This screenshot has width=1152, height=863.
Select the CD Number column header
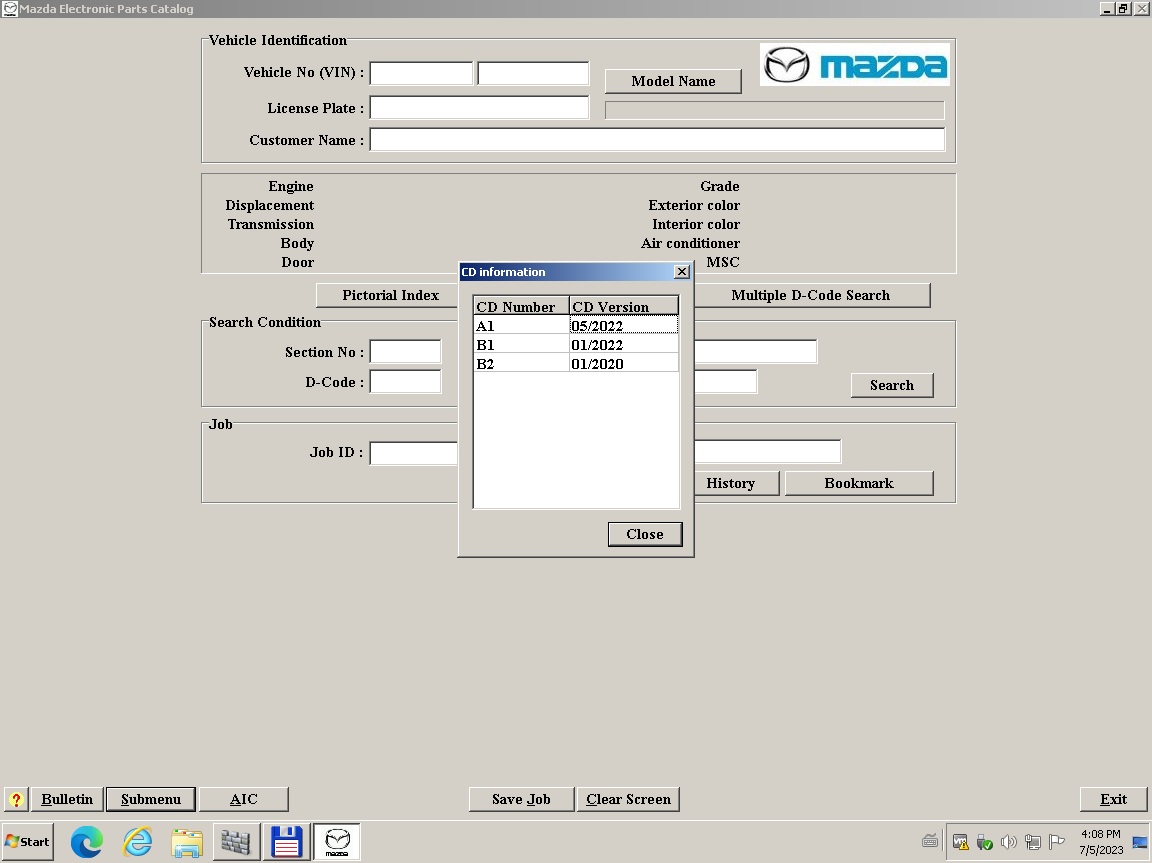click(x=522, y=306)
